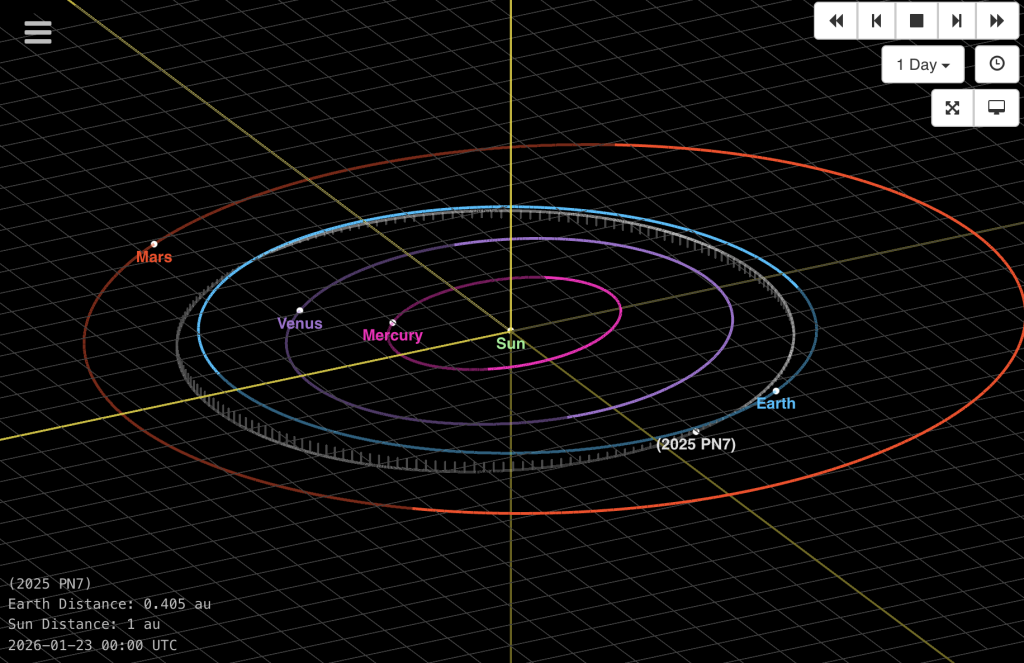Select the Mercury label
Screen dimensions: 1024x663
(x=392, y=336)
